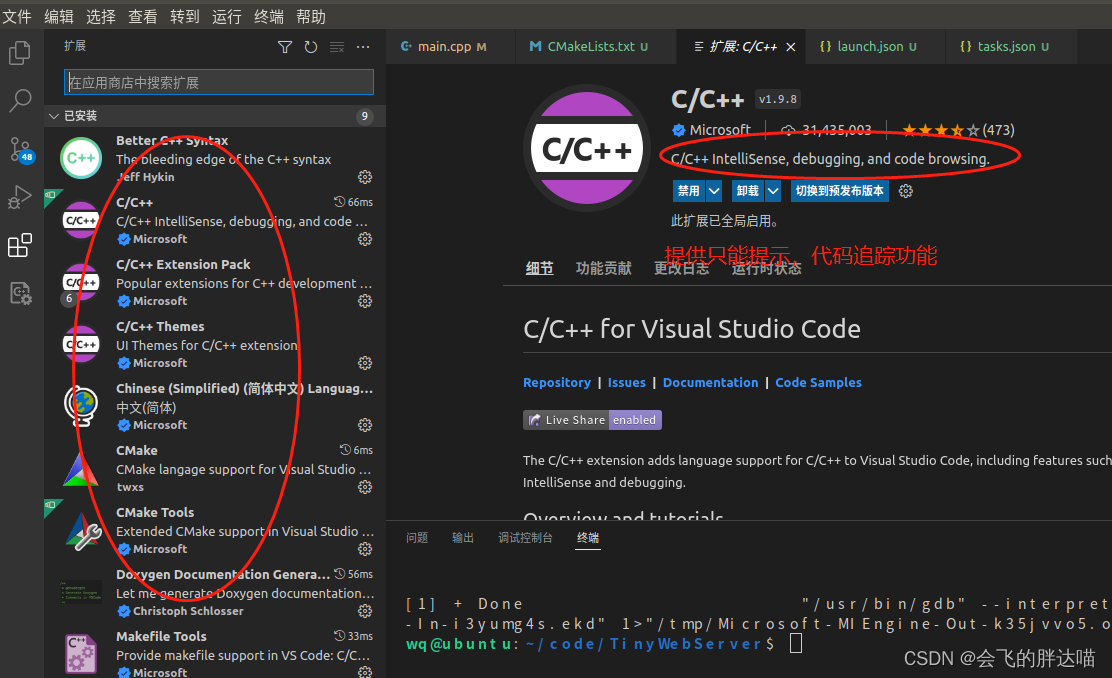The height and width of the screenshot is (678, 1112).
Task: Select Makefile Tools extension in list
Action: [216, 652]
